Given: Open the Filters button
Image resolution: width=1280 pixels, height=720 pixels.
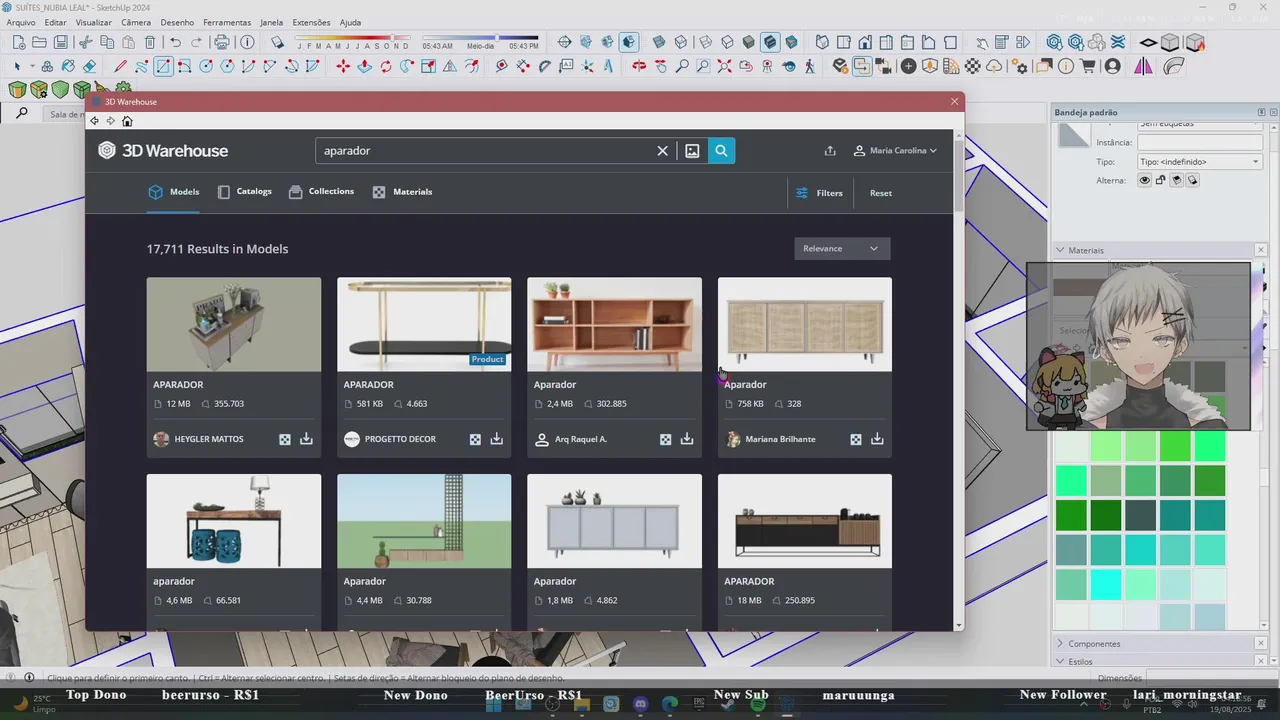Looking at the screenshot, I should [819, 193].
